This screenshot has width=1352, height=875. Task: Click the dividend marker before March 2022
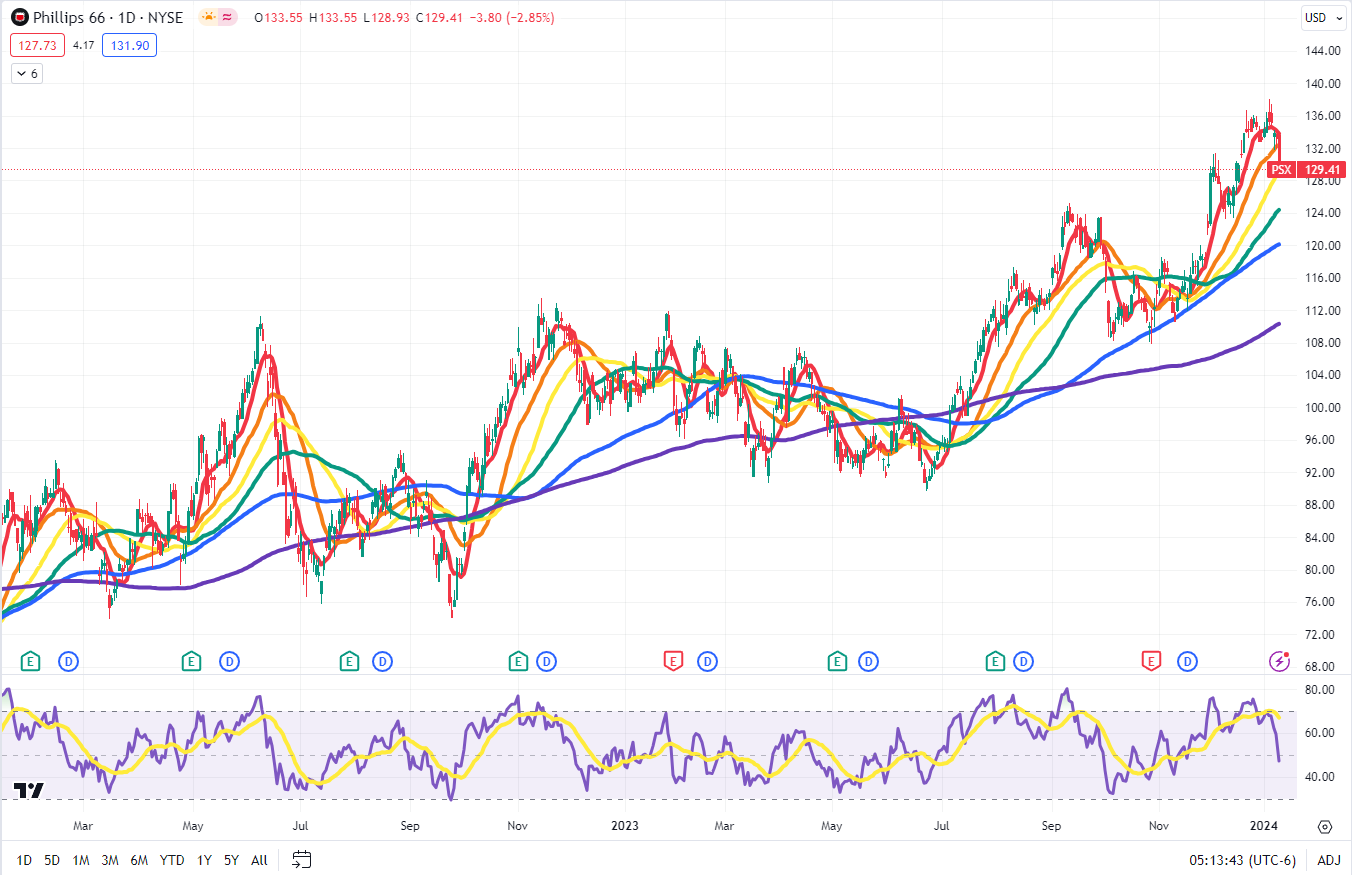pos(69,661)
